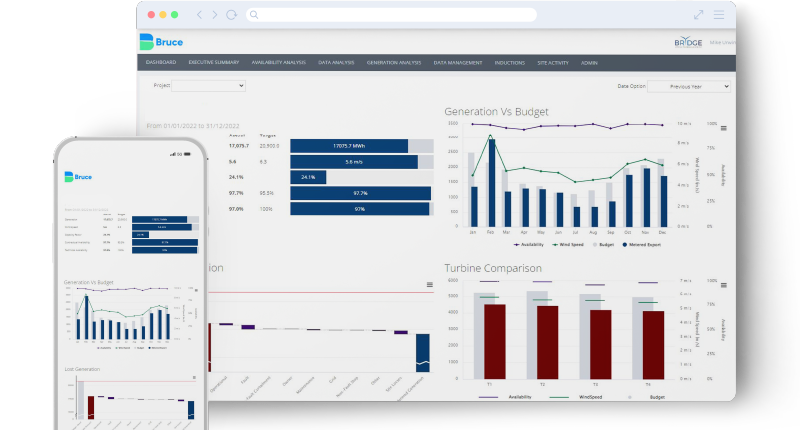Toggle Availability series in Generation Vs Budget legend

529,245
